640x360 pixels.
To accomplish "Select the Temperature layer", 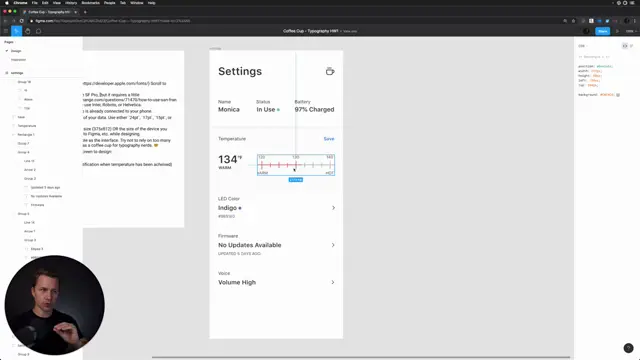I will [27, 126].
